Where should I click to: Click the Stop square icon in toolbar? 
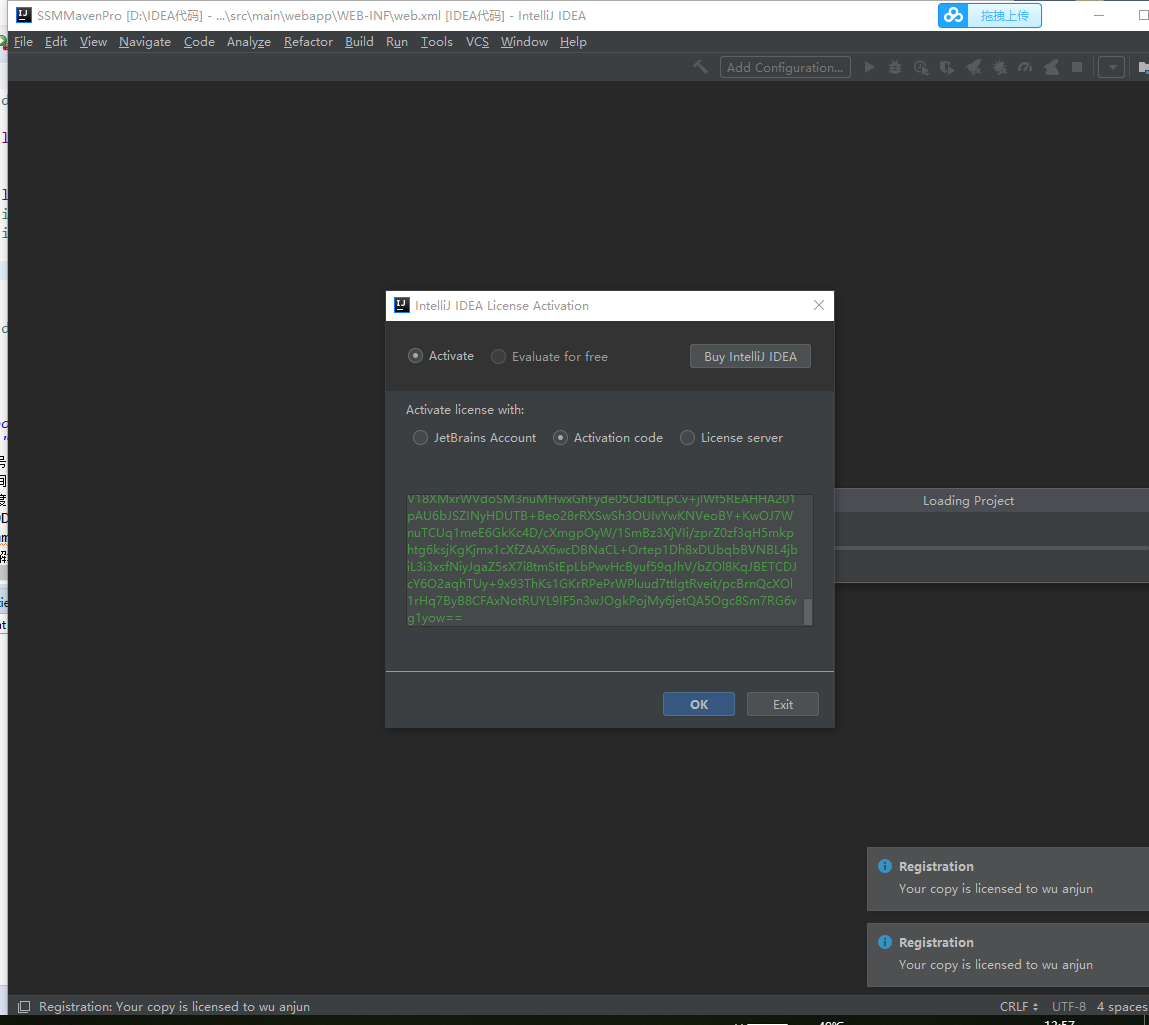pyautogui.click(x=1077, y=67)
